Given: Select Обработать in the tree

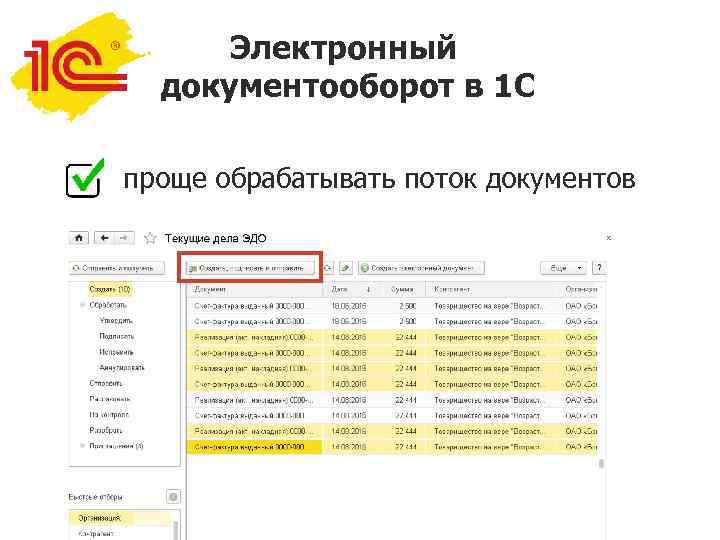Looking at the screenshot, I should tap(107, 305).
